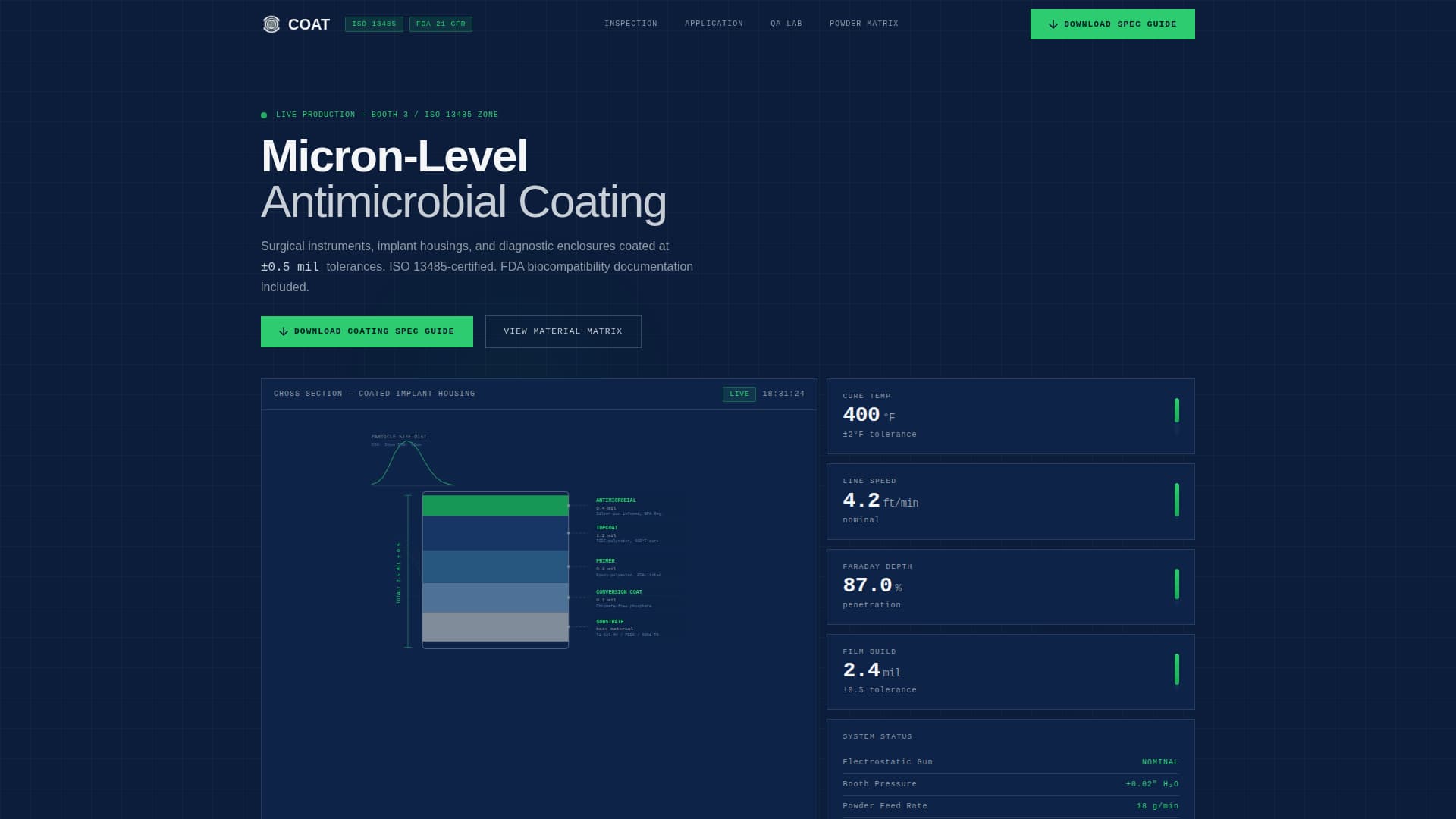Image resolution: width=1456 pixels, height=819 pixels.
Task: Expand the PRIMER layer details
Action: pos(607,560)
